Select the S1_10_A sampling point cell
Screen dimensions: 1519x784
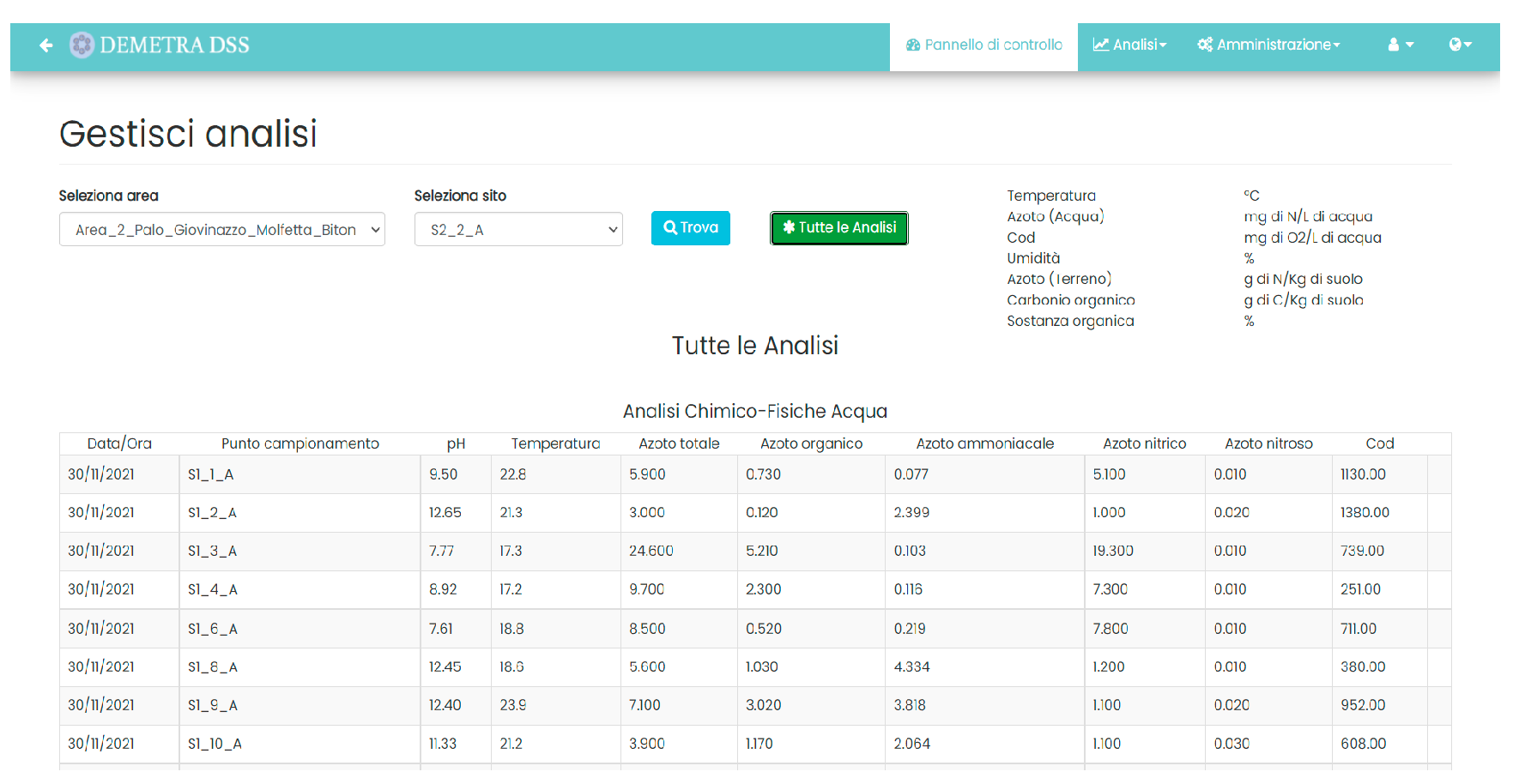tap(215, 744)
